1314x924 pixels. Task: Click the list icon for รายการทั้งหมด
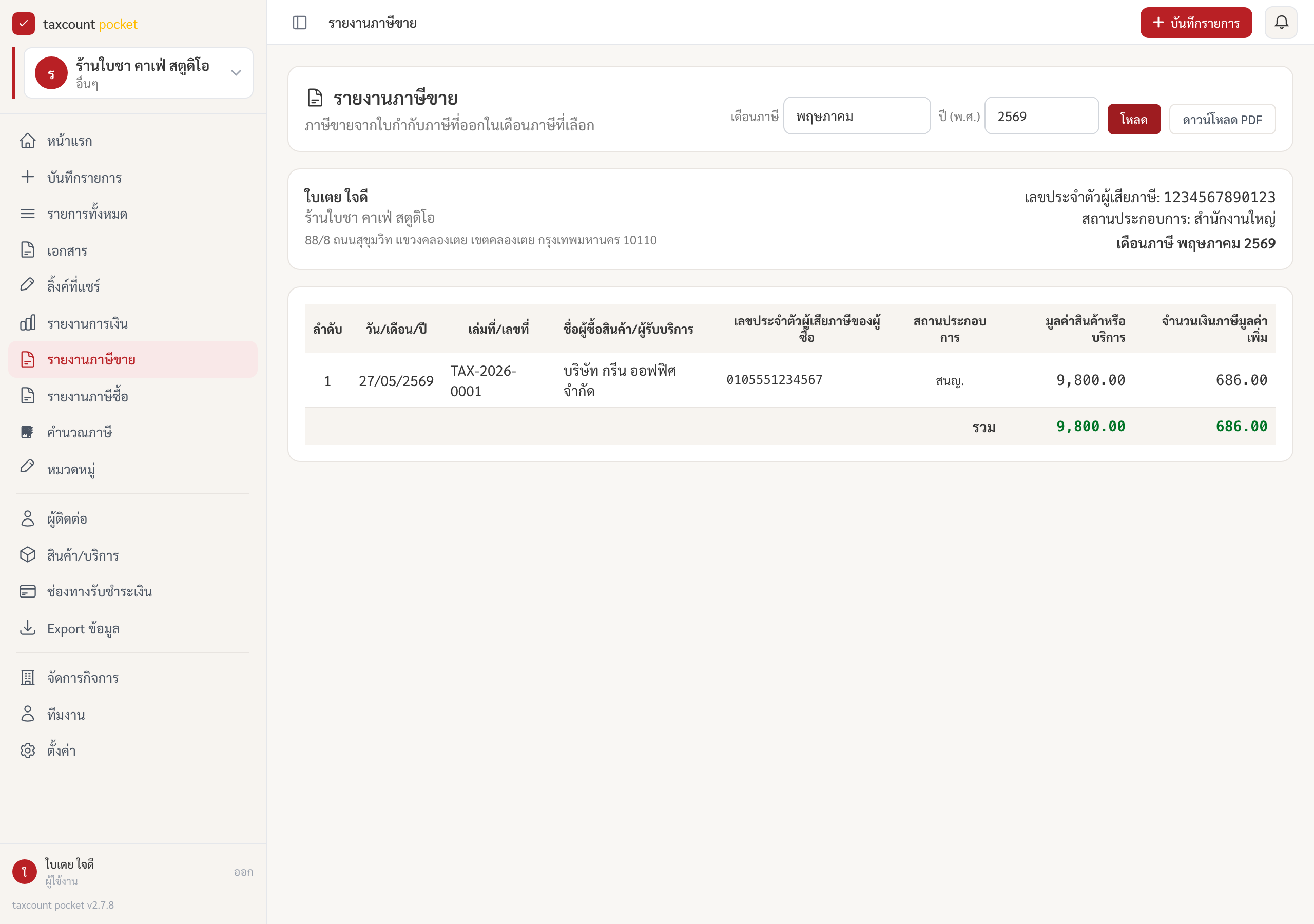[x=28, y=214]
